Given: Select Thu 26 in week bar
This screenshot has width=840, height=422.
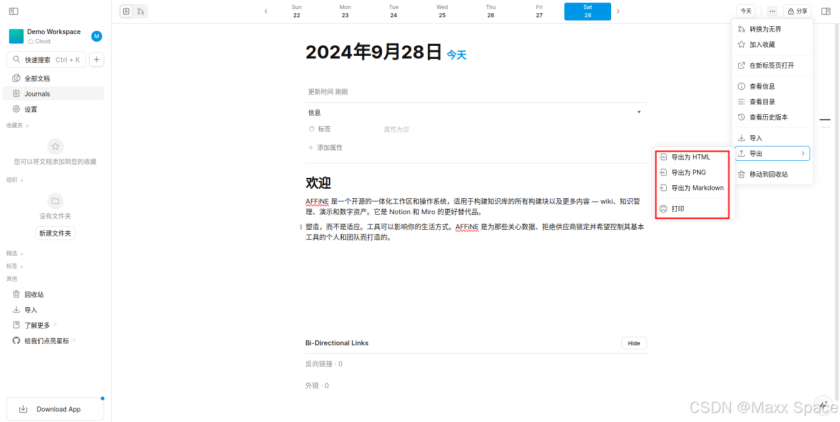Looking at the screenshot, I should click(x=491, y=11).
